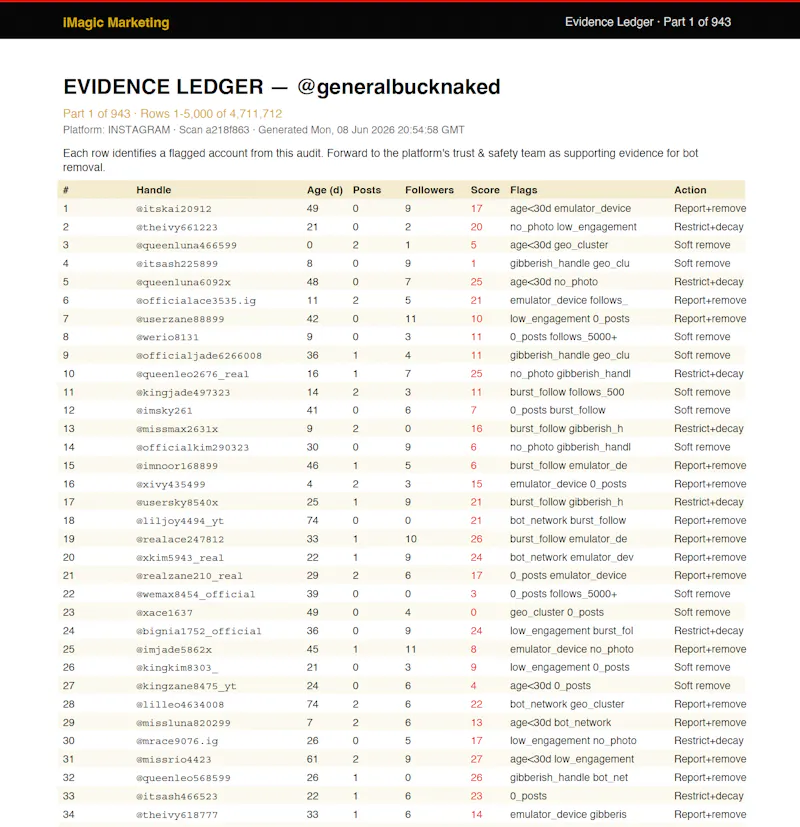
Task: Select handle @xace1637
Action: [164, 612]
